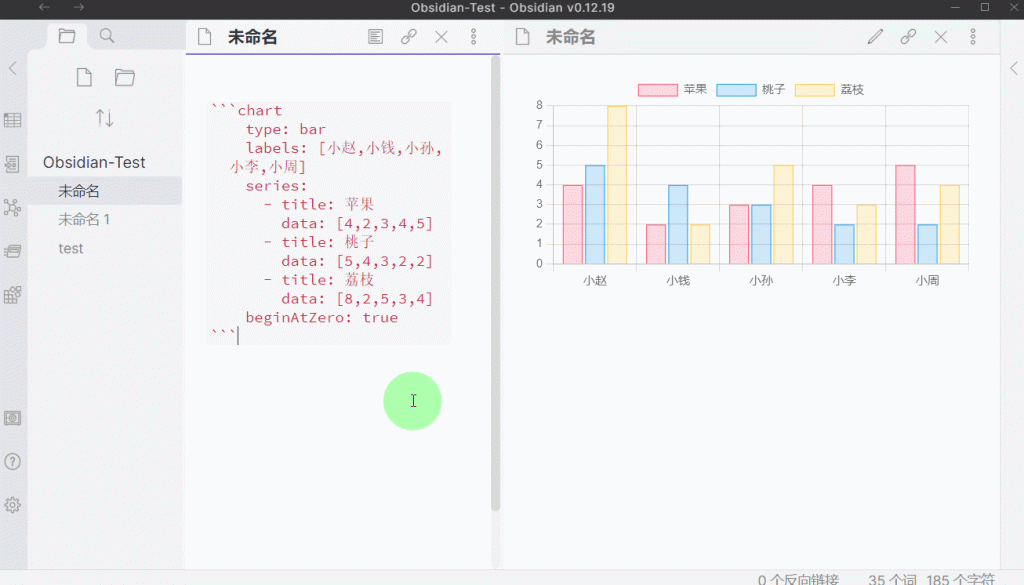
Task: Click the document icon beside right pane title
Action: tap(522, 37)
